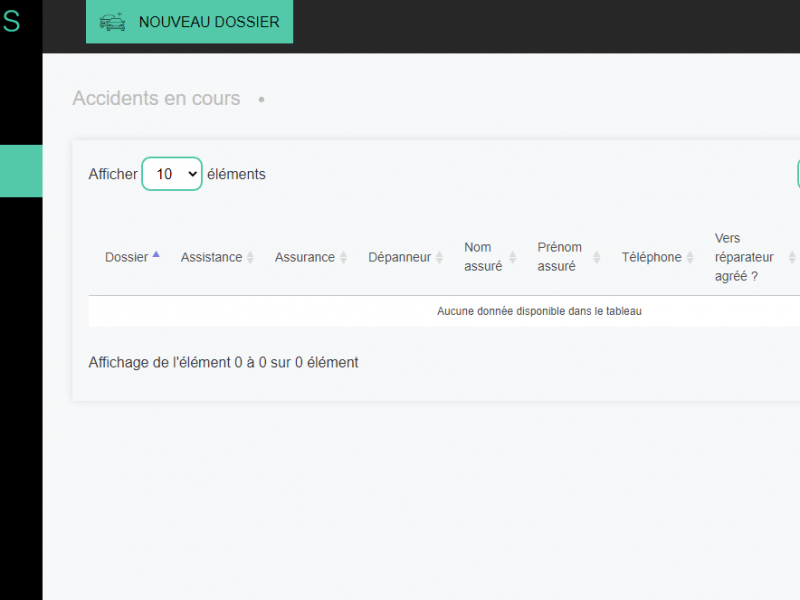Click sort arrows beside Vers réparateur agréé
800x600 pixels.
pyautogui.click(x=792, y=257)
